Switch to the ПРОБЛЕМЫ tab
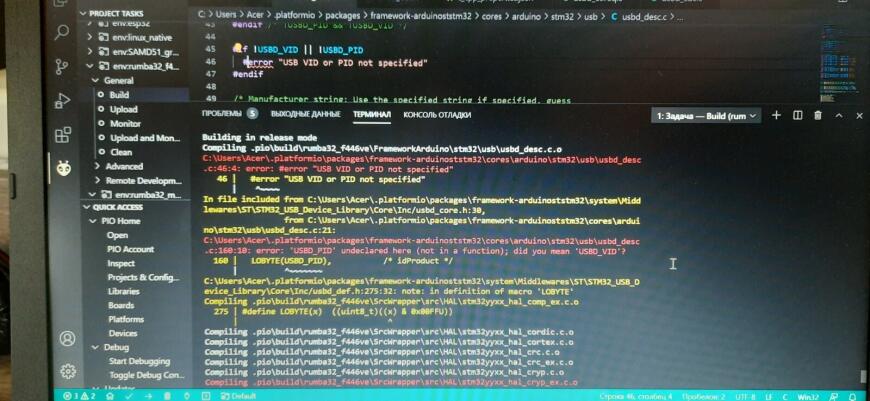 tap(229, 114)
